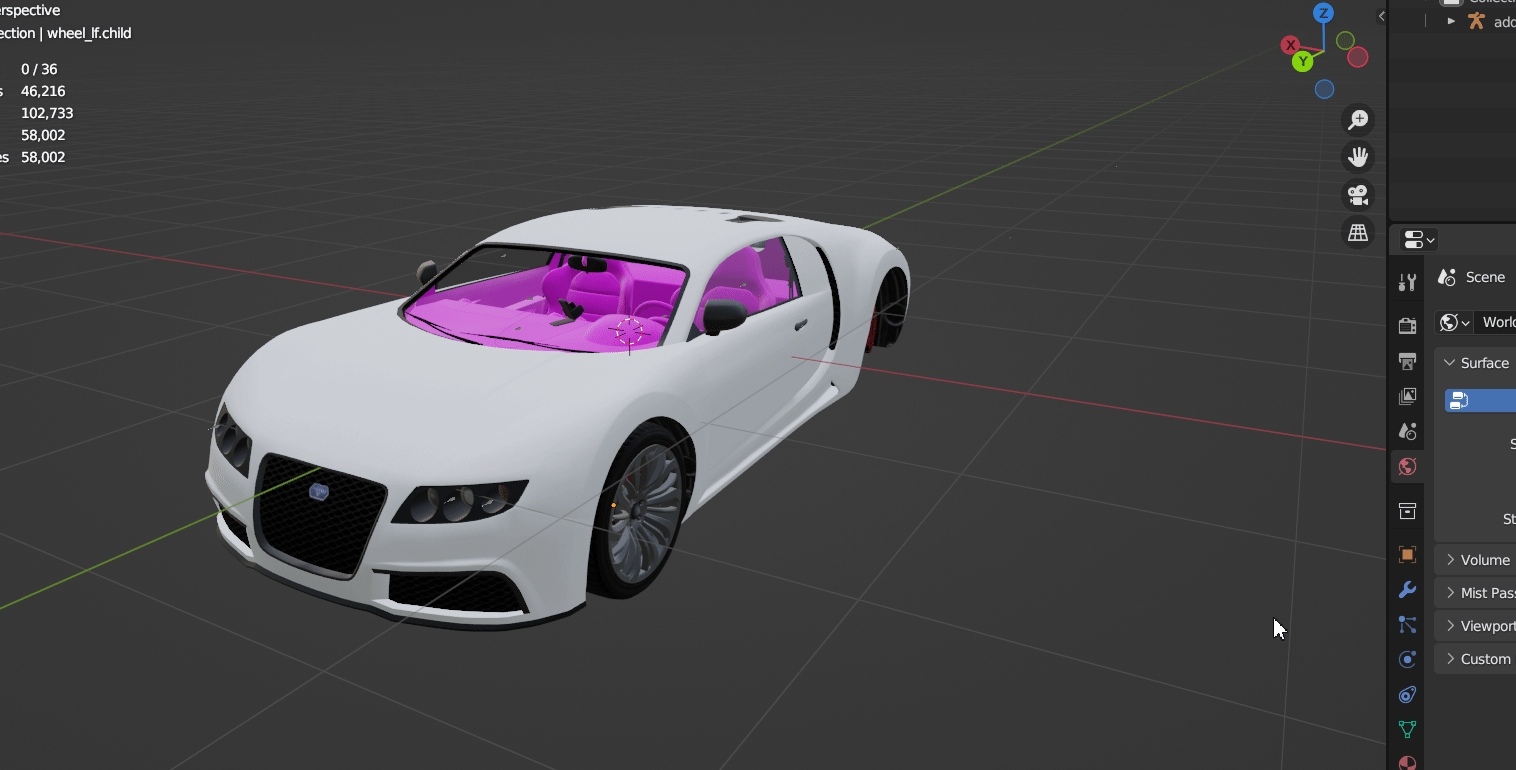Click the zoom magnifier viewport icon

[1358, 120]
